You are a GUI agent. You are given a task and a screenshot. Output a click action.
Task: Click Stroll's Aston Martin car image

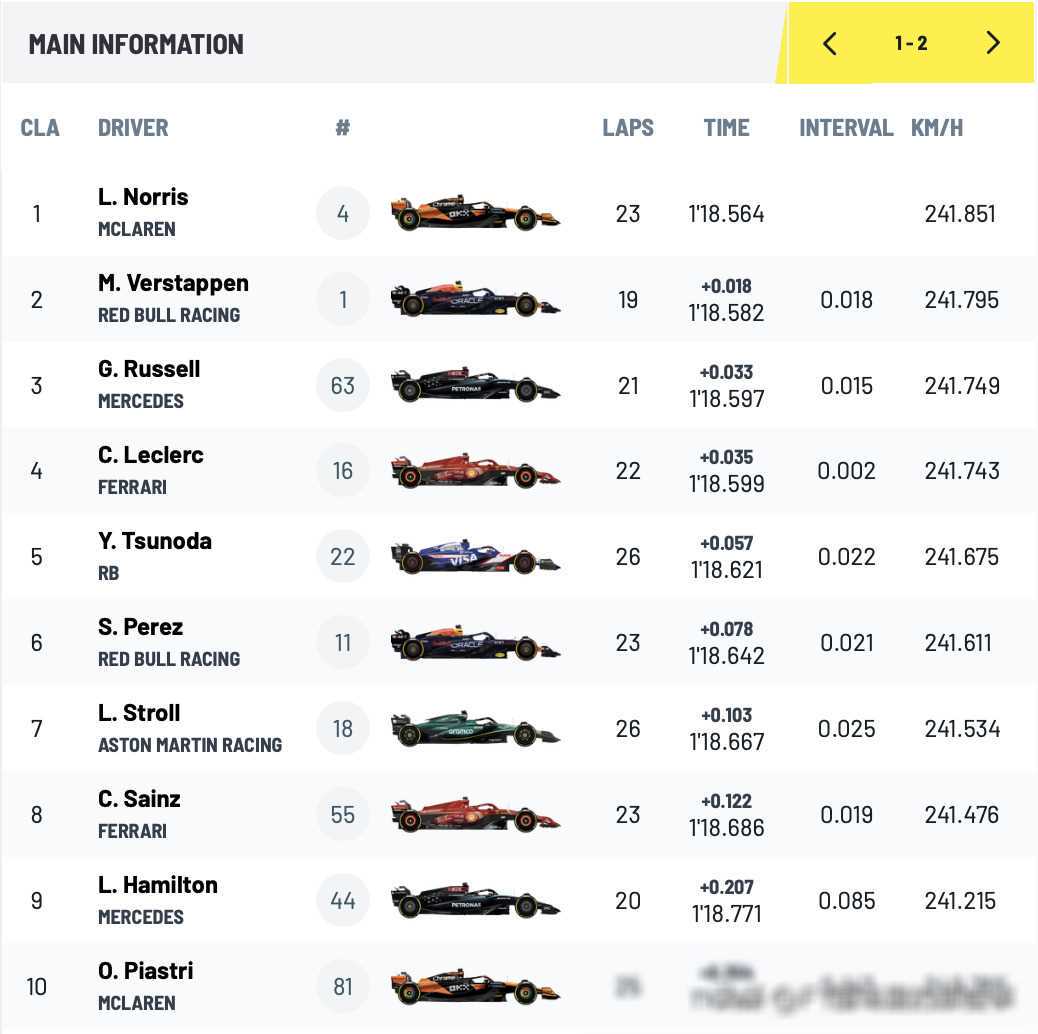(475, 729)
